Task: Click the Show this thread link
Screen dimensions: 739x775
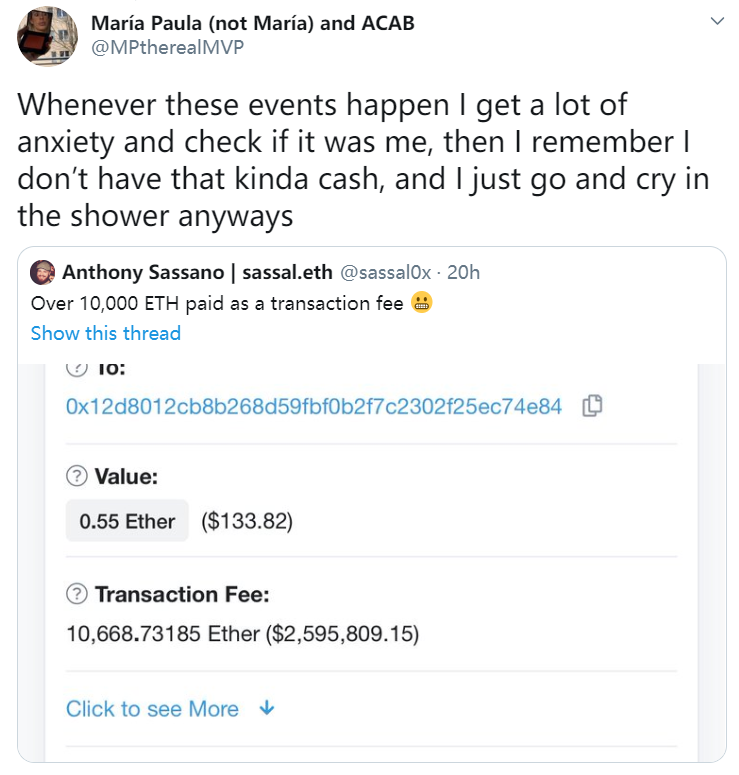Action: [106, 333]
